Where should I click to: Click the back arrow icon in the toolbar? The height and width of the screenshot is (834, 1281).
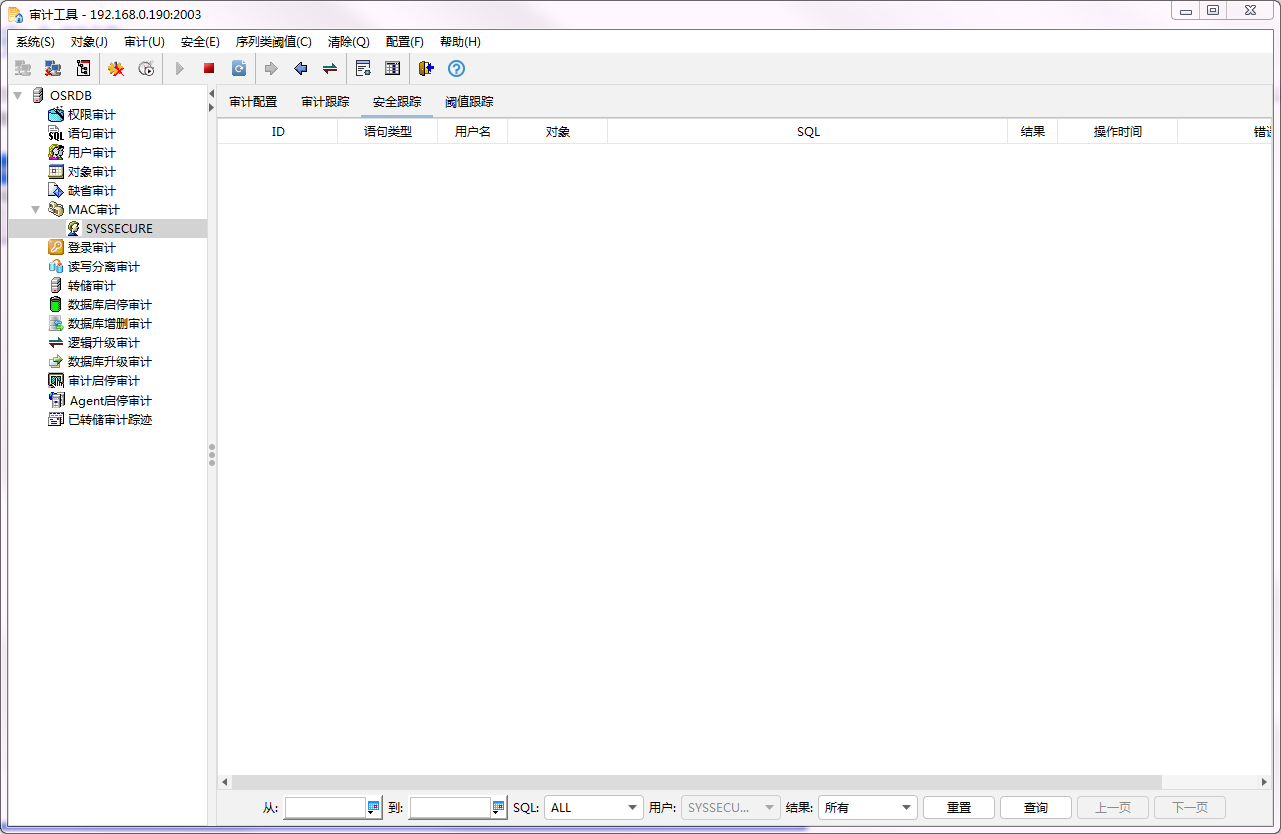click(x=301, y=68)
